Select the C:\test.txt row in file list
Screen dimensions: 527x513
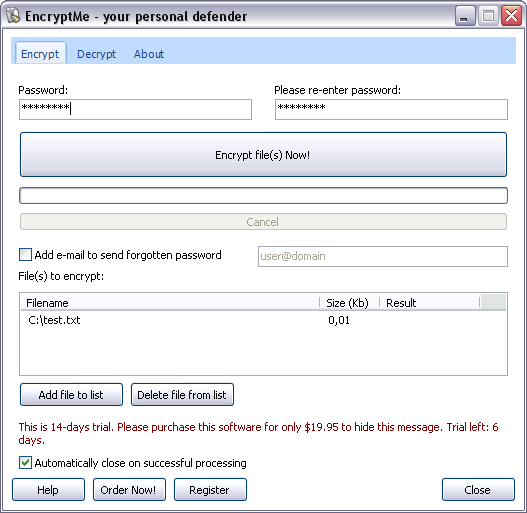point(263,320)
